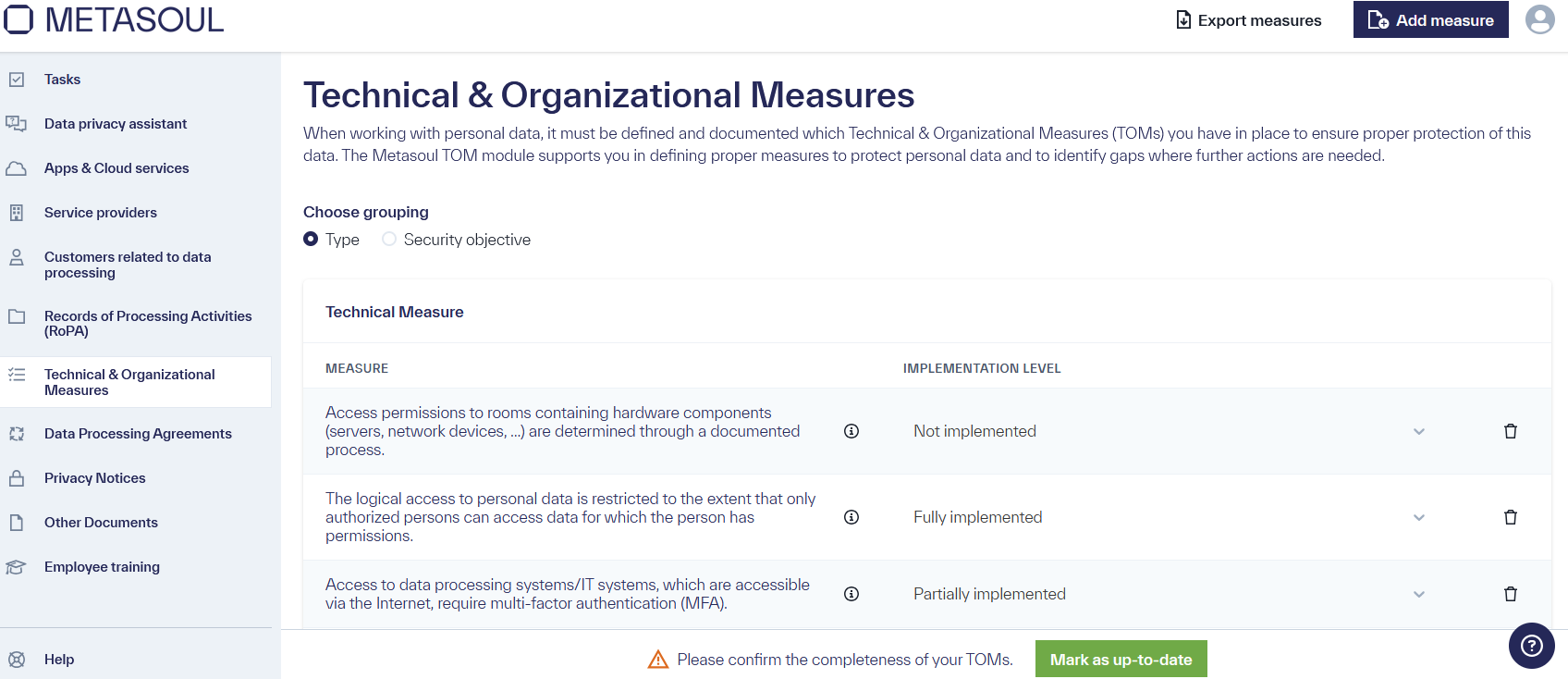1568x679 pixels.
Task: Click the Metasoul logo icon
Action: [18, 19]
